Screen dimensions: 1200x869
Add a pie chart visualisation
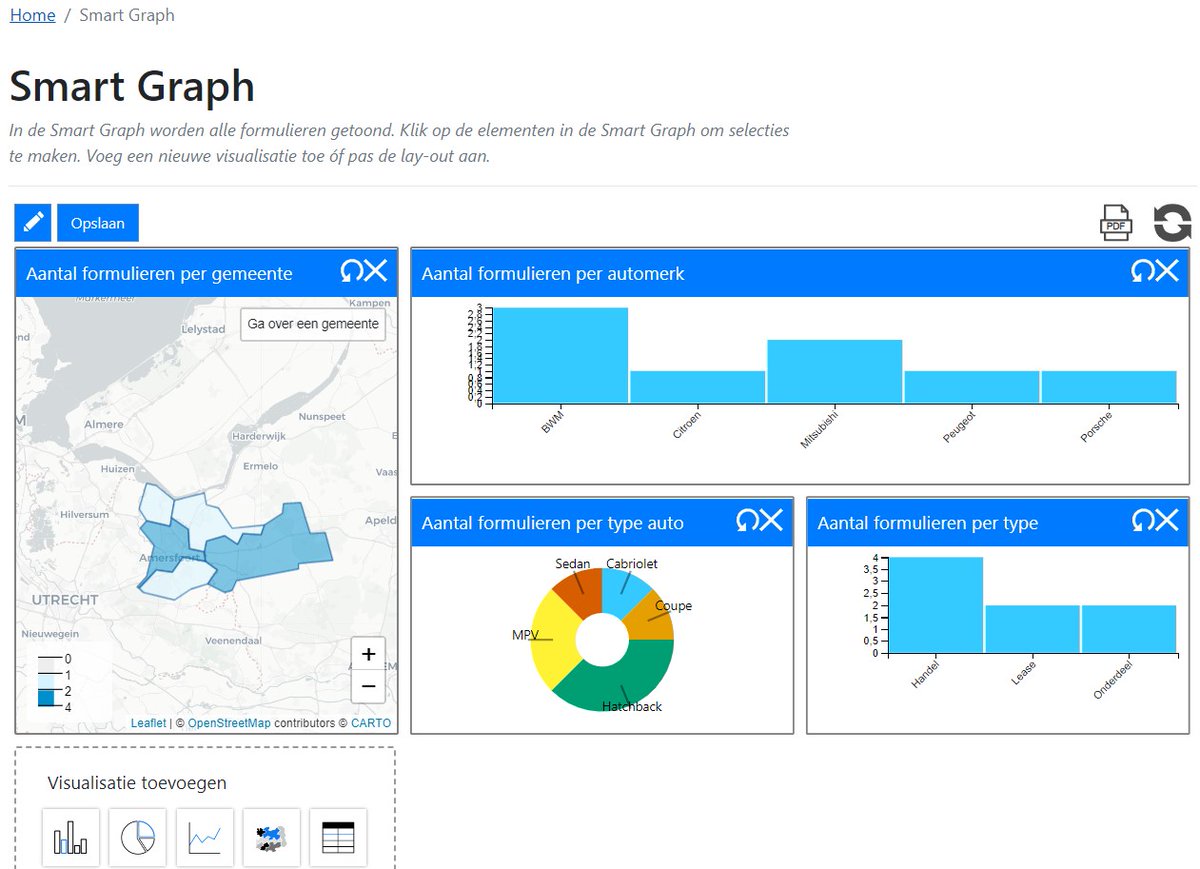coord(138,838)
